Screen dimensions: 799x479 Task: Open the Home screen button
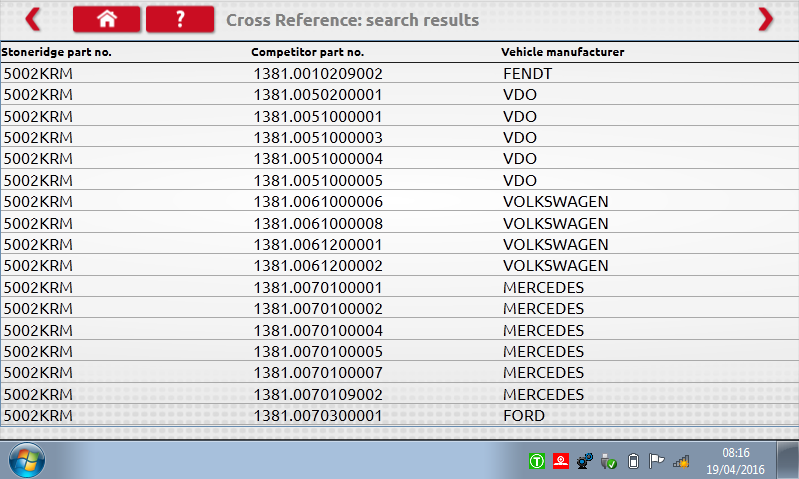(x=106, y=19)
